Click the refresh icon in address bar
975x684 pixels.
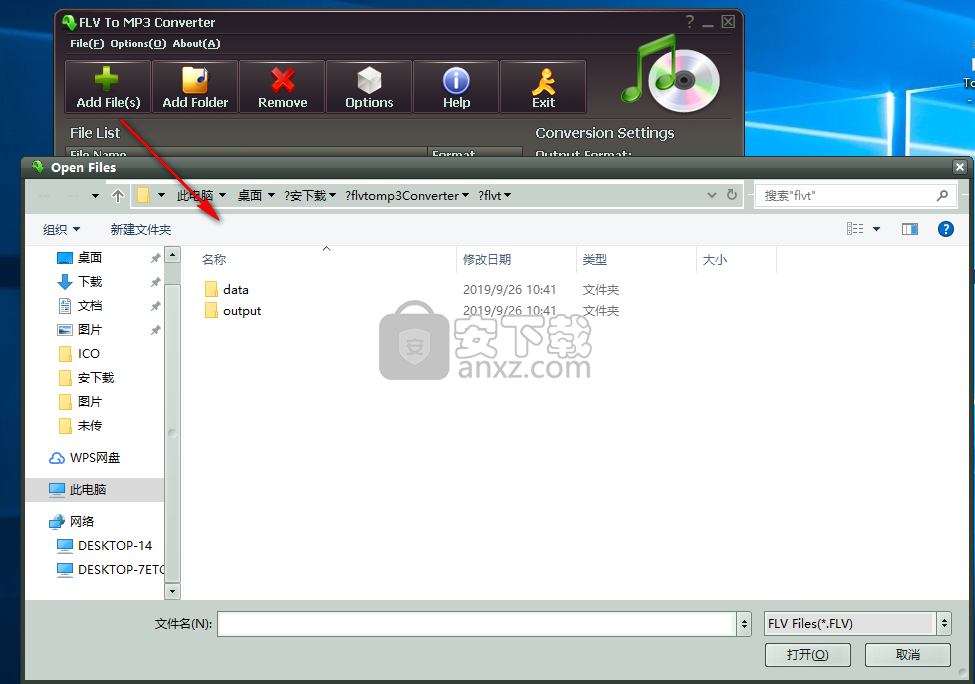coord(732,195)
